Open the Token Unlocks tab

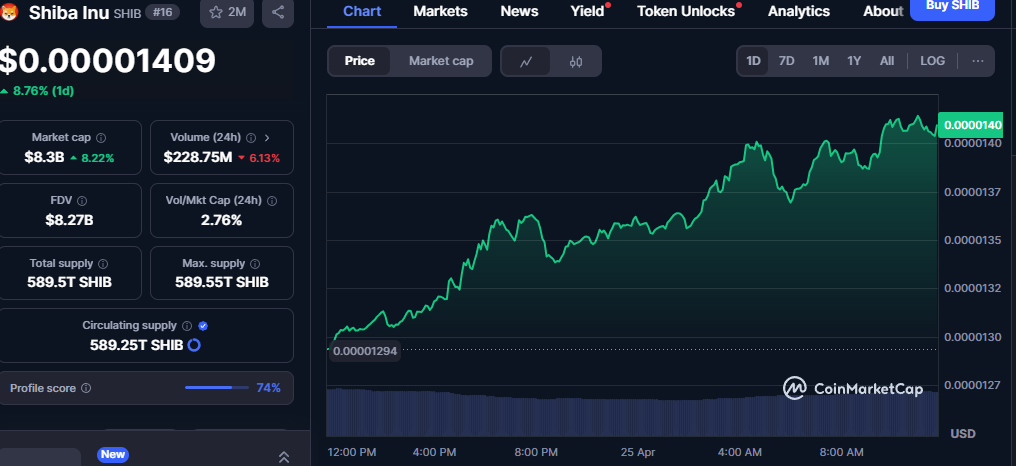pyautogui.click(x=686, y=11)
